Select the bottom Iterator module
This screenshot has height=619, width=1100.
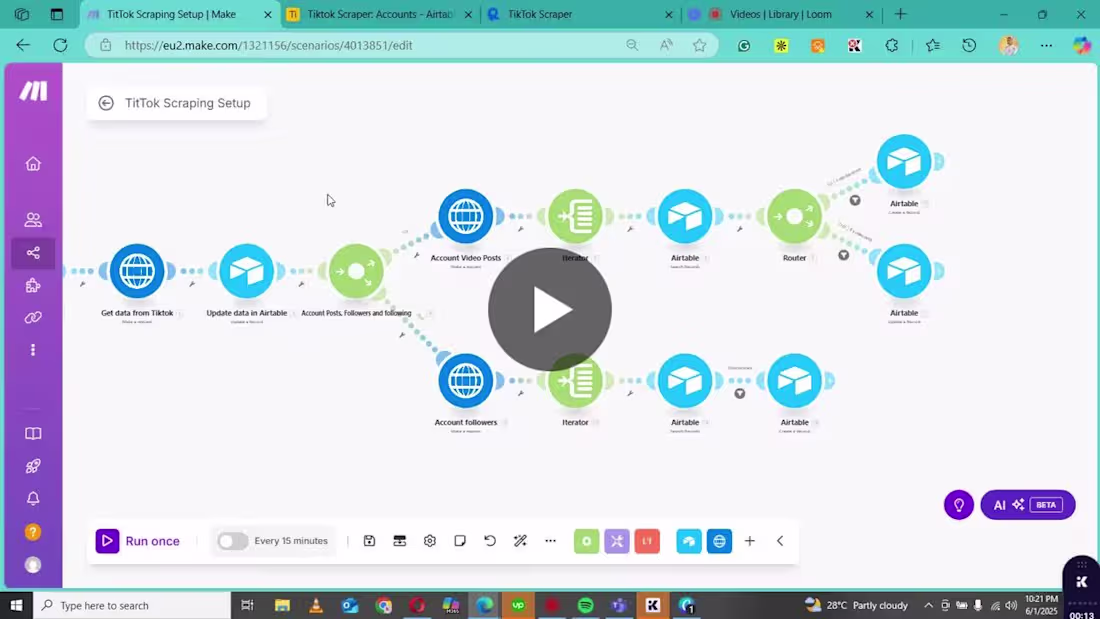(575, 380)
